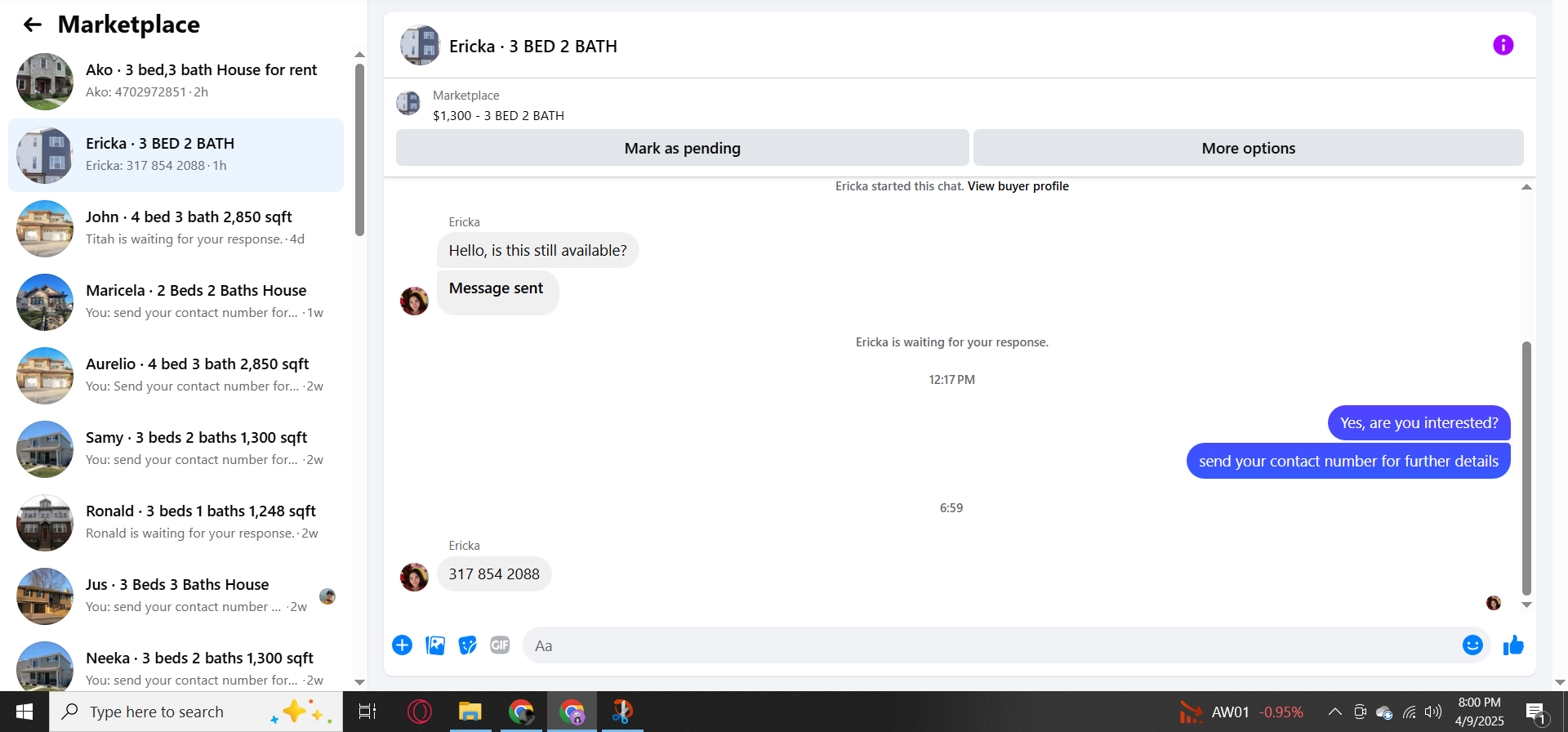
Task: View the buyer profile link
Action: (1018, 186)
